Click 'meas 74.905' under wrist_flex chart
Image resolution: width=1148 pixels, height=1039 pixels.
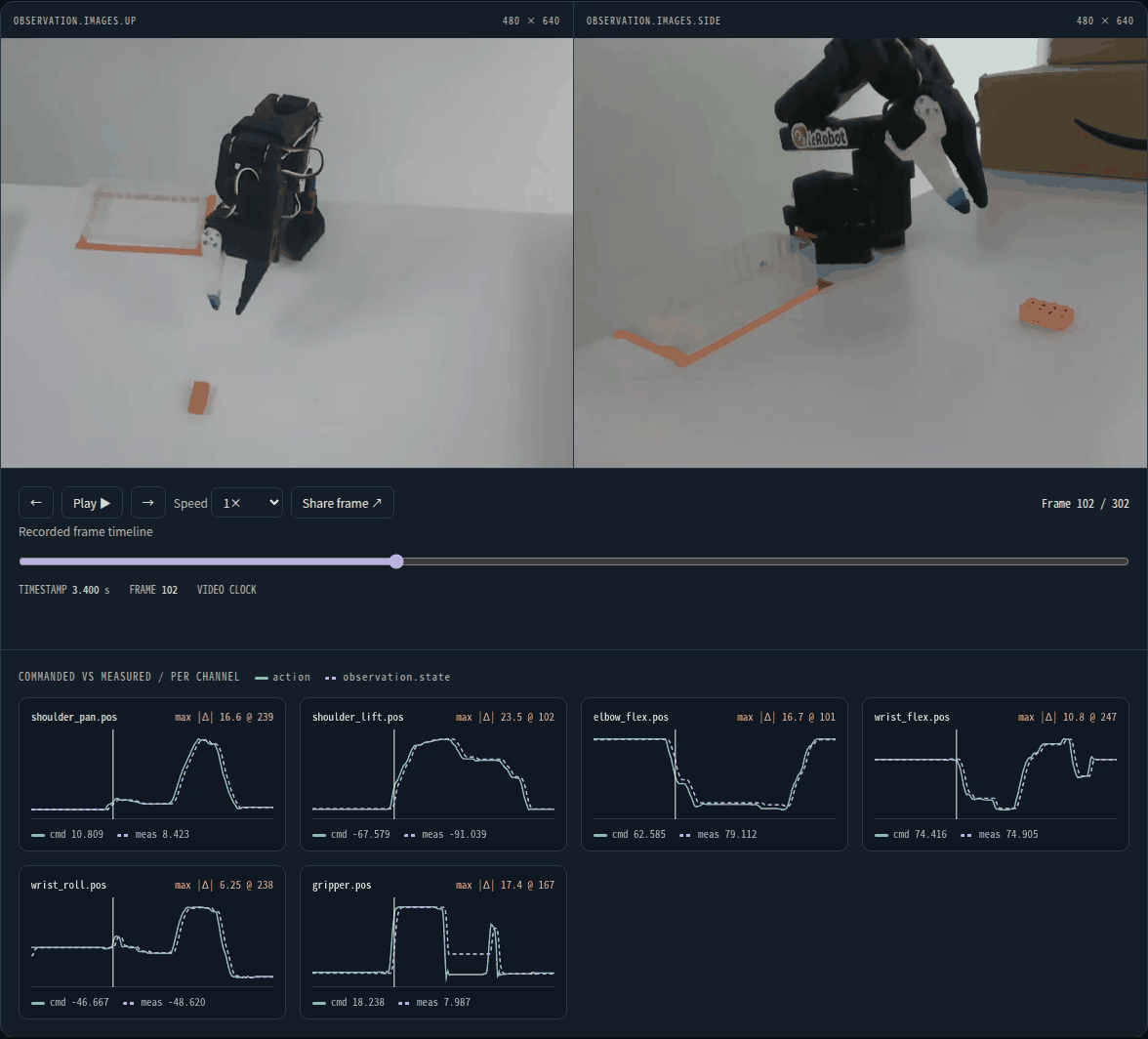tap(1000, 834)
